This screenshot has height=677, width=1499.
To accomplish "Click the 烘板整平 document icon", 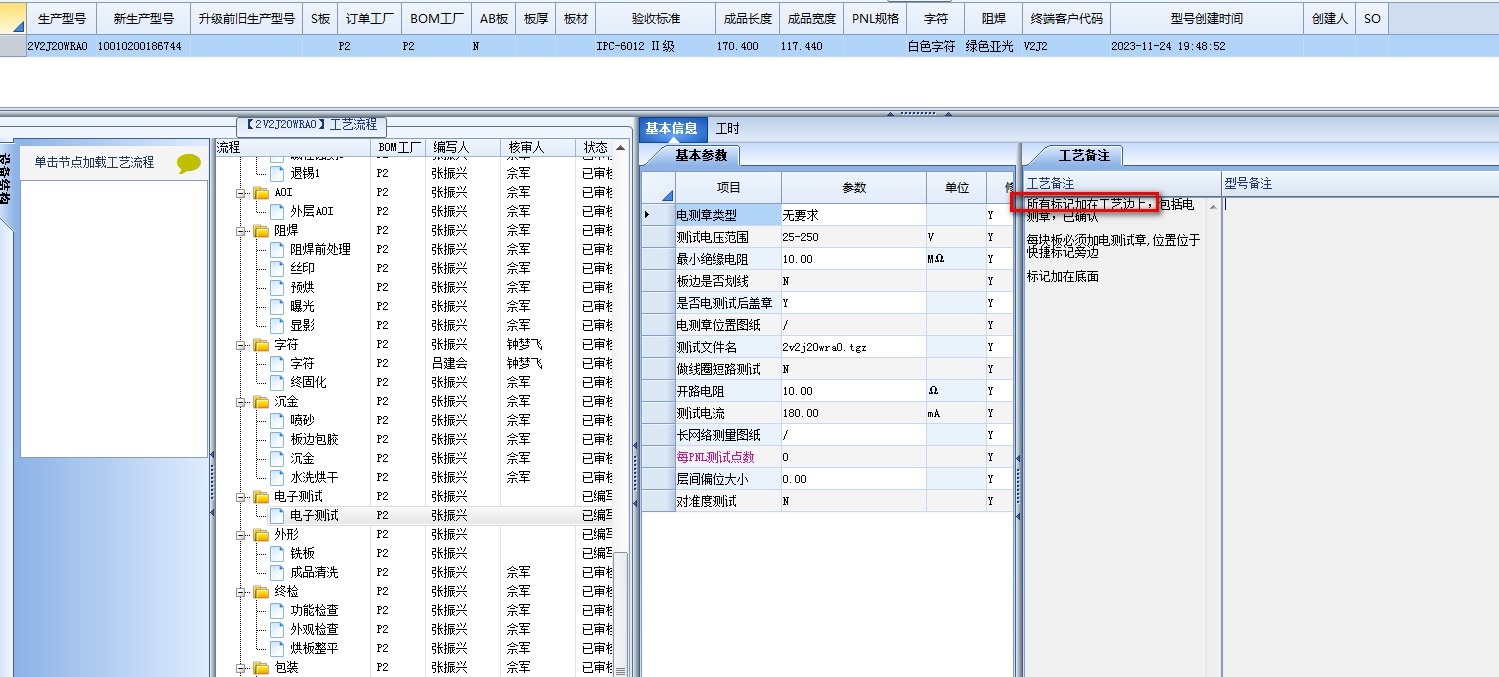I will point(278,649).
